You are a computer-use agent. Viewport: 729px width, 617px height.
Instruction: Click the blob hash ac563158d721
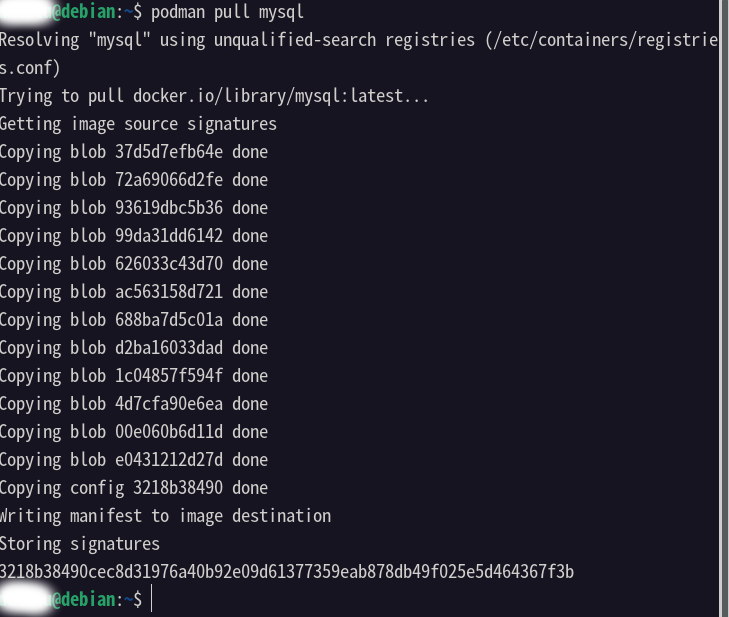pos(169,292)
